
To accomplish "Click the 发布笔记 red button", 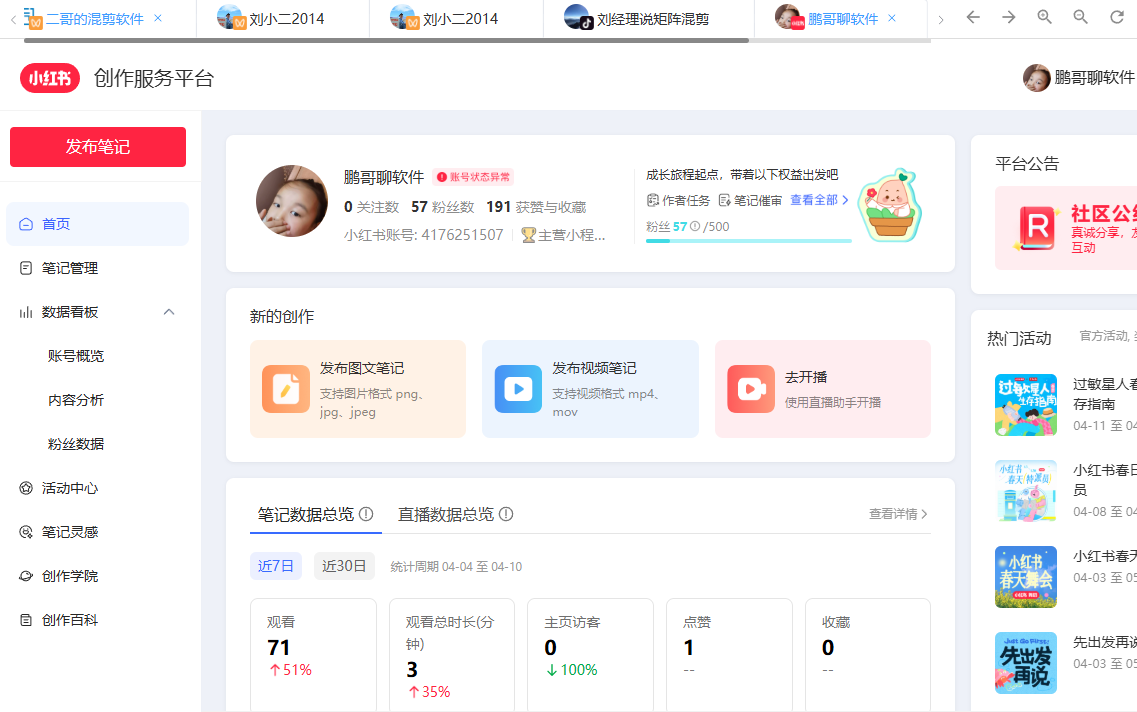I will (x=97, y=147).
